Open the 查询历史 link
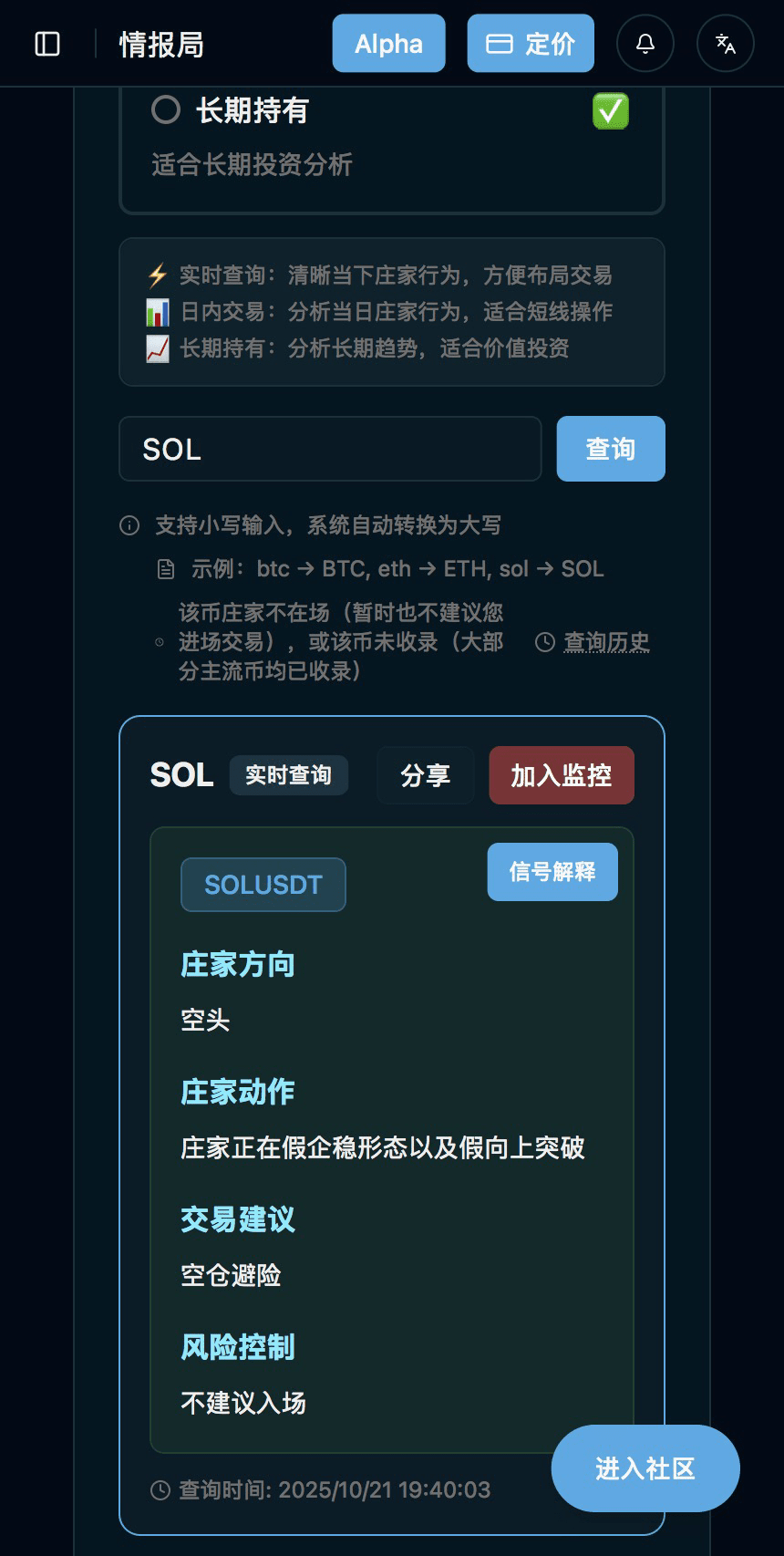This screenshot has width=784, height=1556. pyautogui.click(x=606, y=642)
